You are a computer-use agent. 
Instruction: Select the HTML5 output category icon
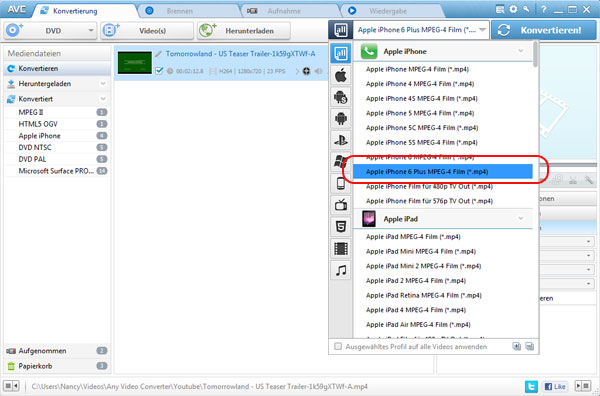coord(341,227)
